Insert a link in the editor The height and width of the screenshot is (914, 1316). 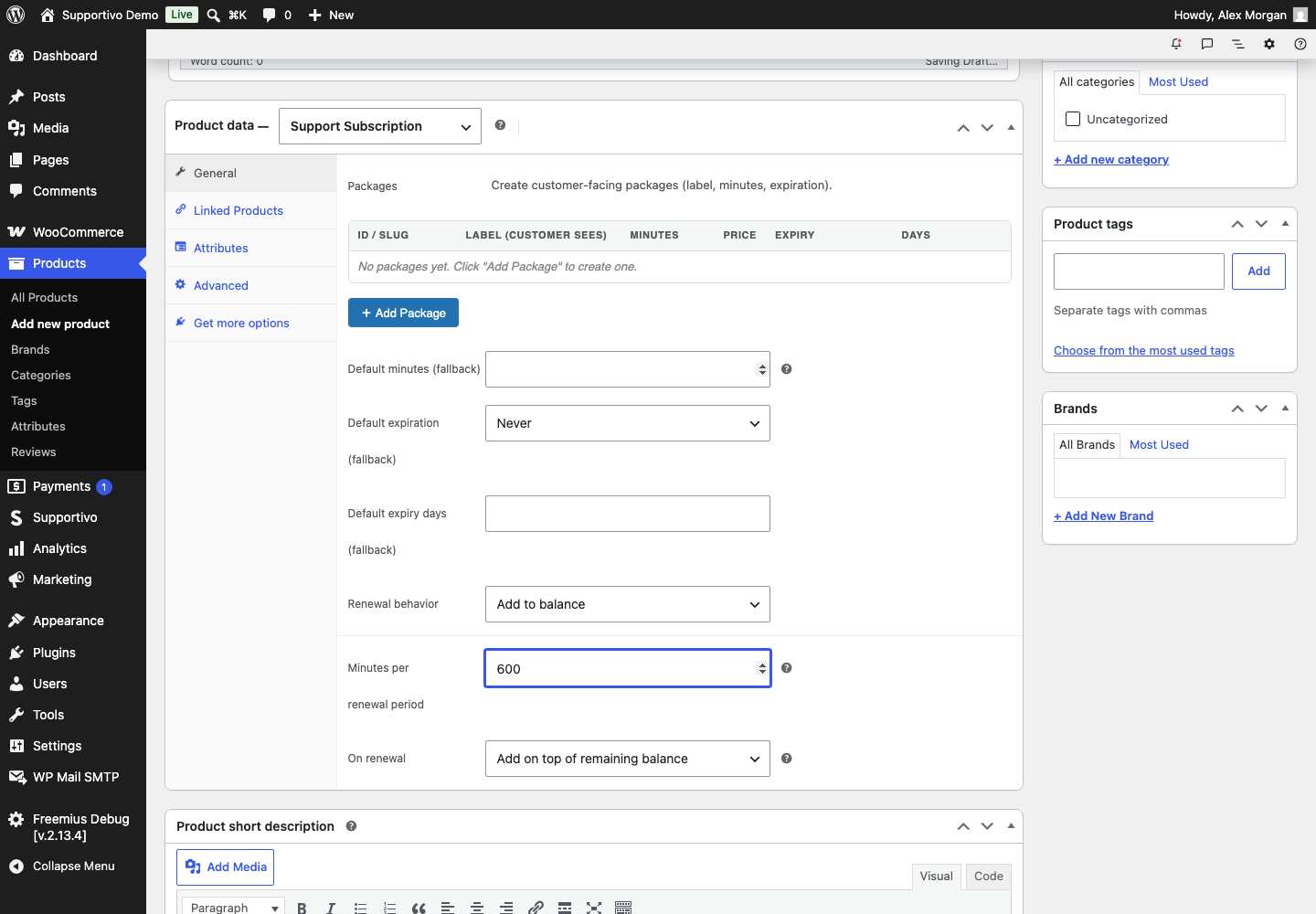(536, 908)
